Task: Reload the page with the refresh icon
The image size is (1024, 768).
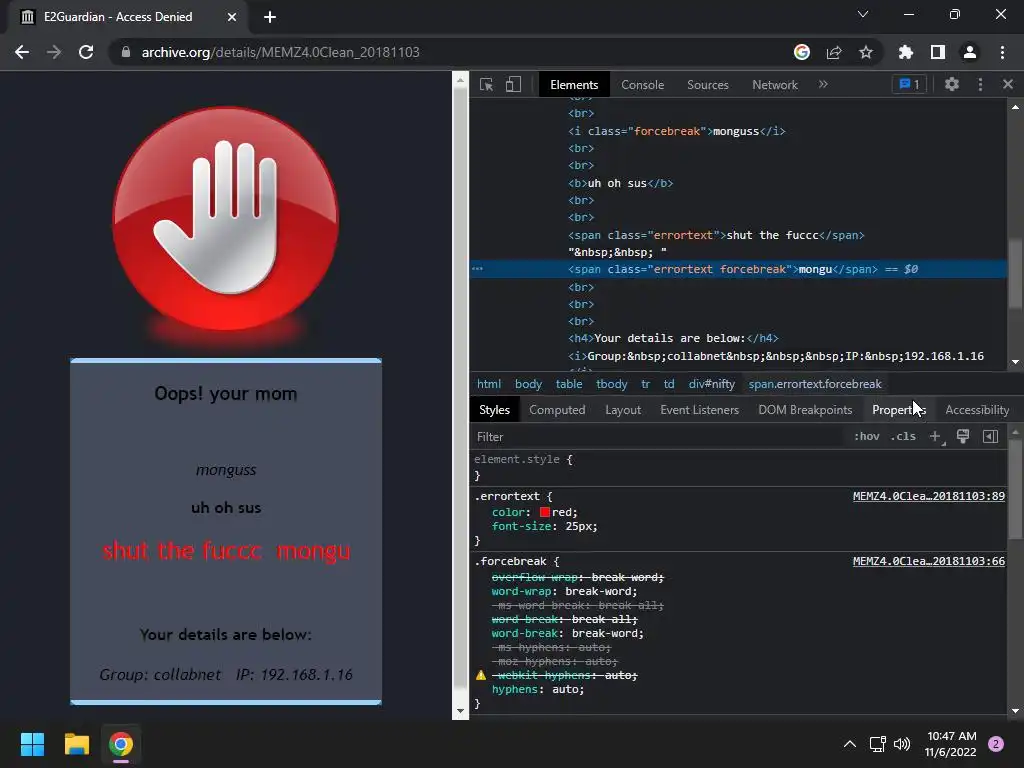Action: (86, 52)
